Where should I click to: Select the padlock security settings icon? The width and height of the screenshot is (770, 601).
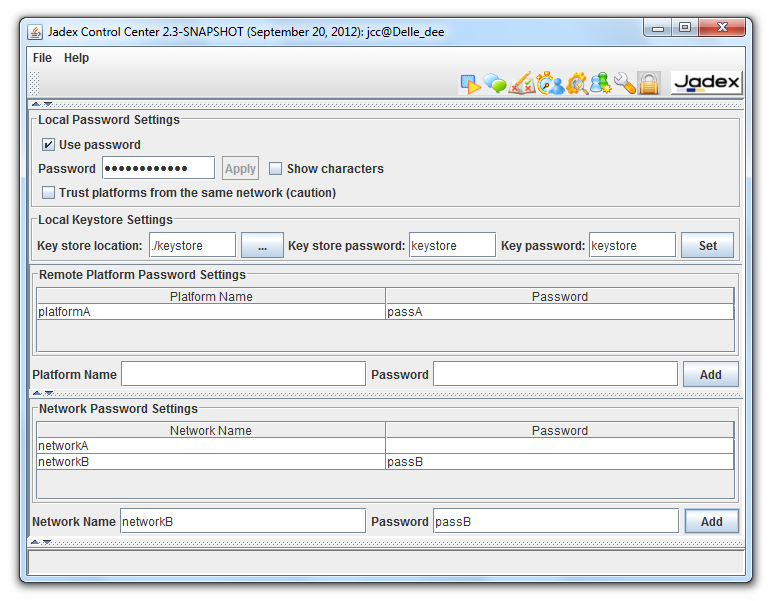649,84
